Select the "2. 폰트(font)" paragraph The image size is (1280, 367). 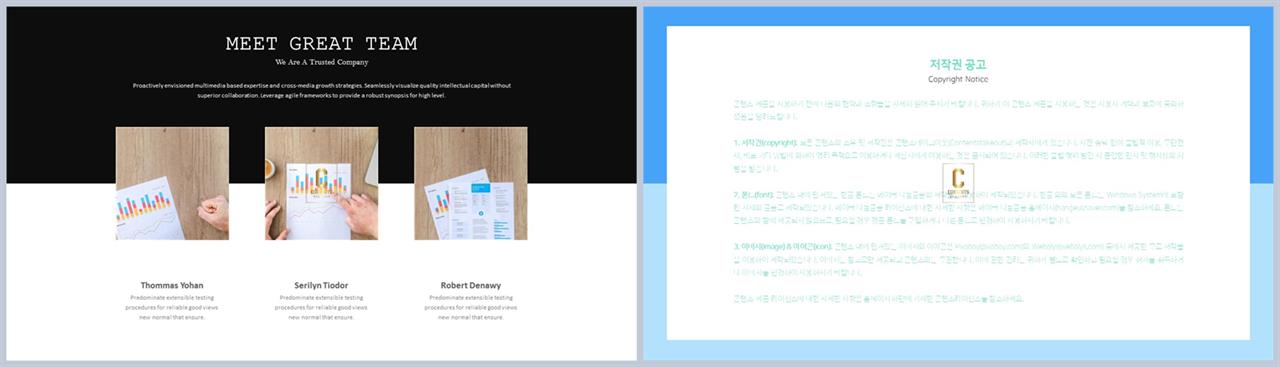pos(958,207)
